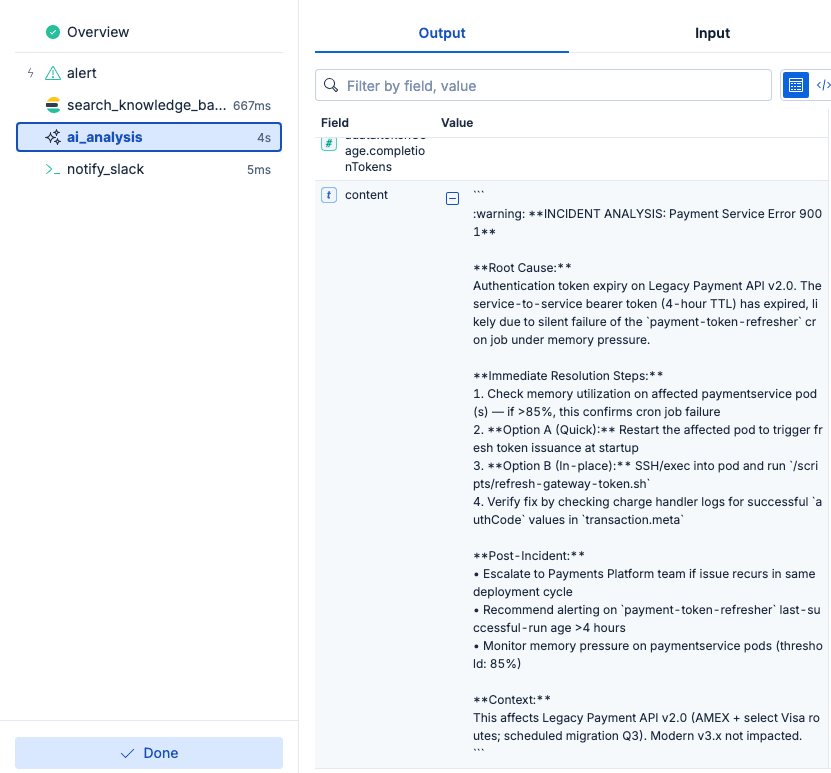This screenshot has width=831, height=773.
Task: Select the alert trigger row
Action: 82,73
